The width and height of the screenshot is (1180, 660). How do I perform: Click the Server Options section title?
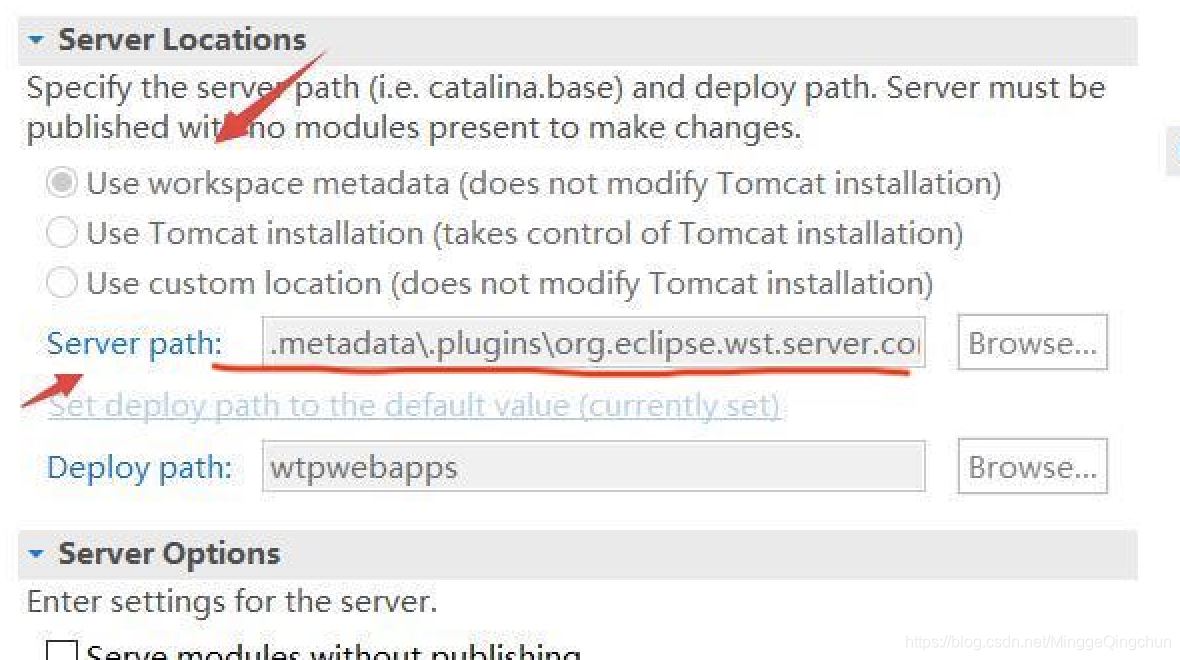point(169,554)
